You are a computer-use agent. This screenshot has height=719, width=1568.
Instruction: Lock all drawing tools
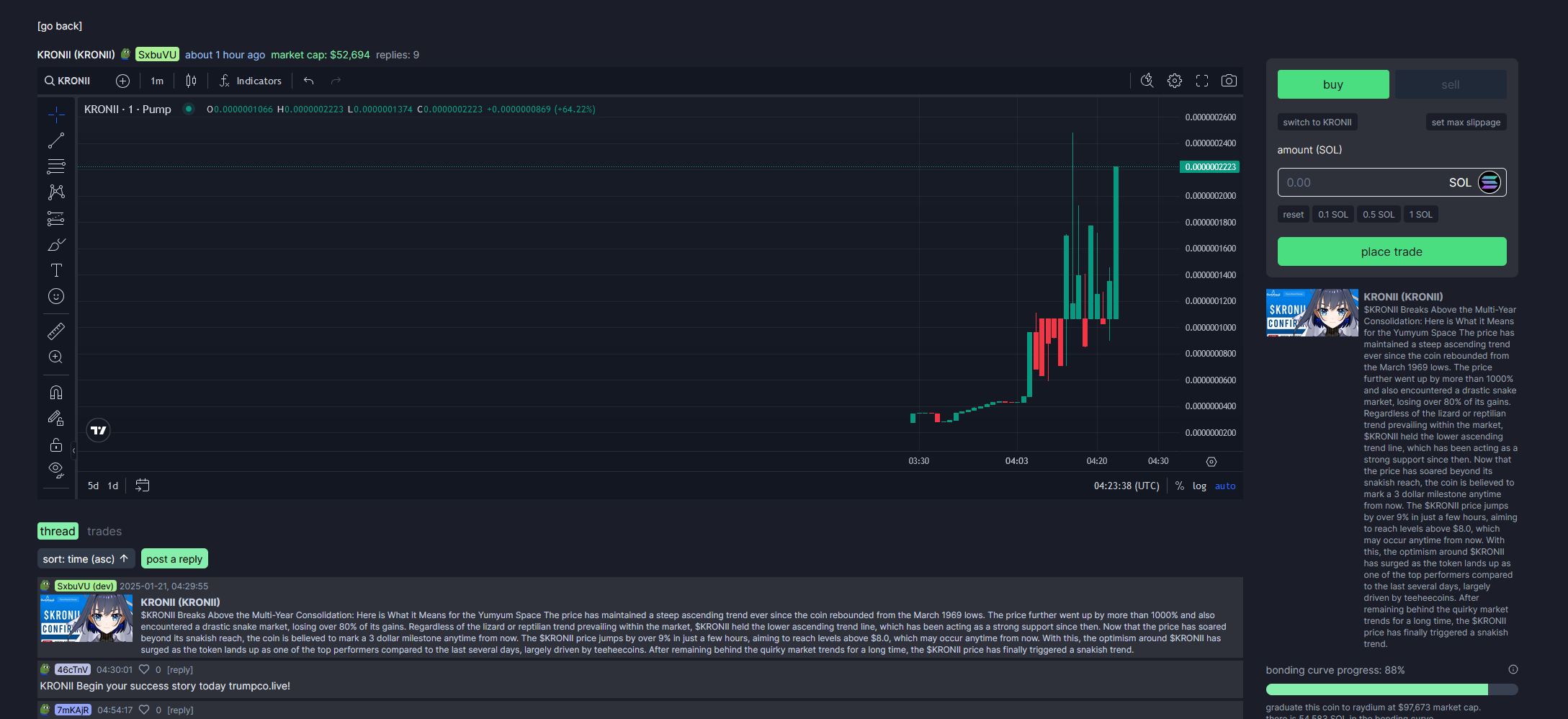(56, 445)
